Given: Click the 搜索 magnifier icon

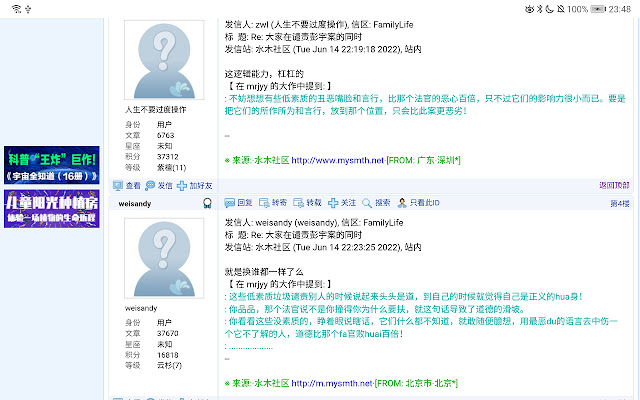Looking at the screenshot, I should click(x=367, y=203).
